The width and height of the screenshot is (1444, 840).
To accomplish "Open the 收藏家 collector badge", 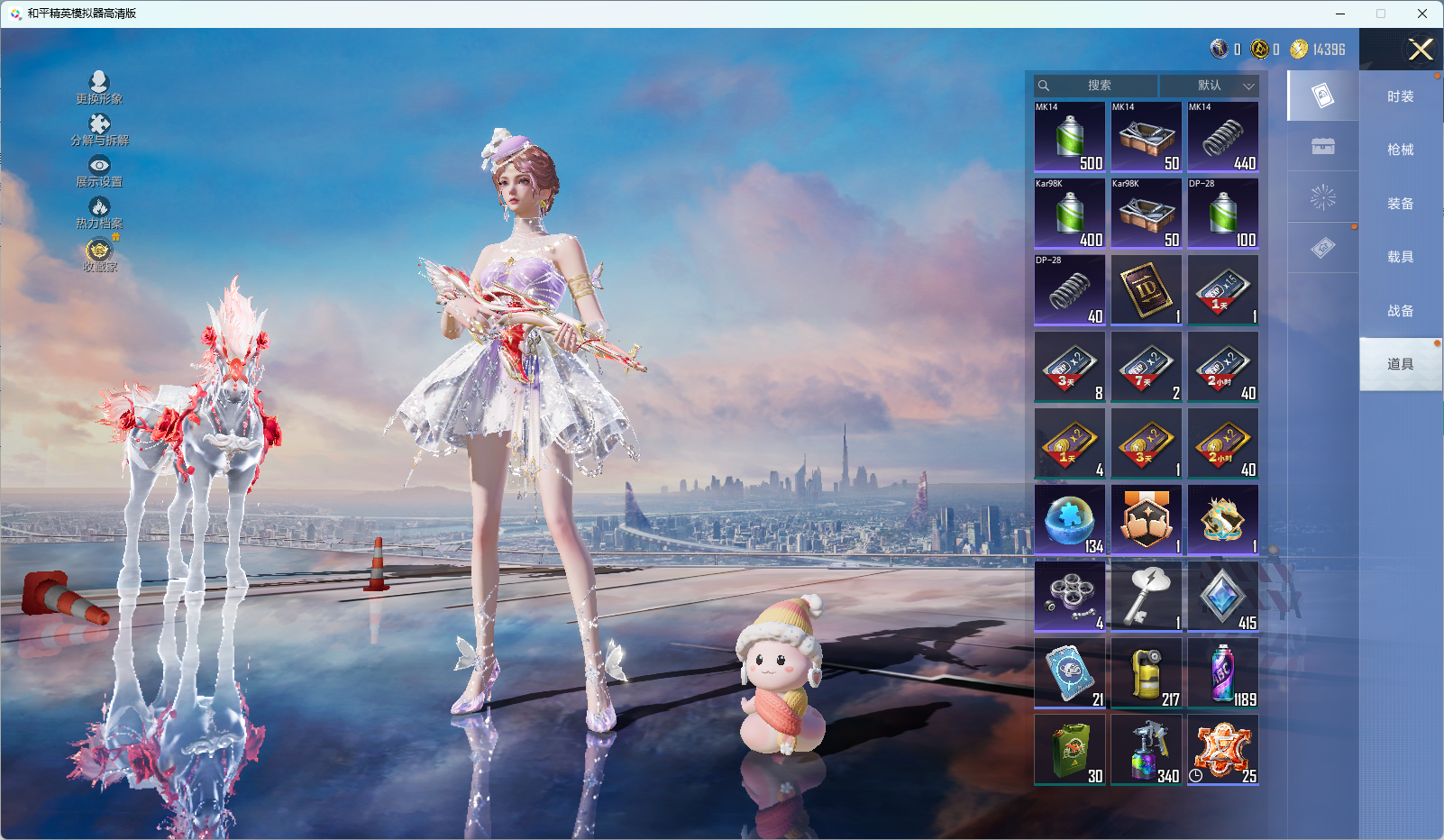I will pos(99,250).
